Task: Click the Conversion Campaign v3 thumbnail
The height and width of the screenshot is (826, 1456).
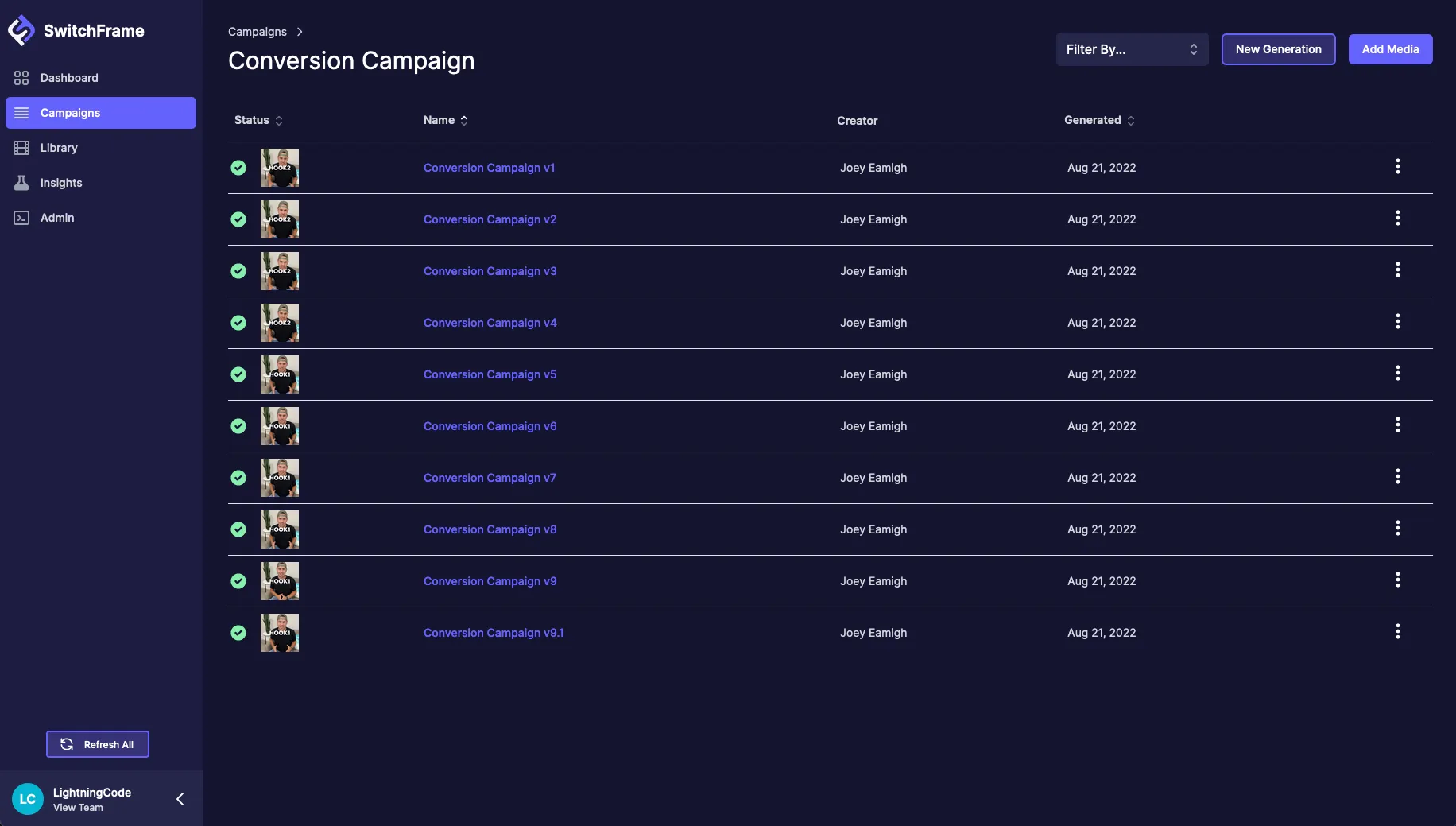Action: 280,271
